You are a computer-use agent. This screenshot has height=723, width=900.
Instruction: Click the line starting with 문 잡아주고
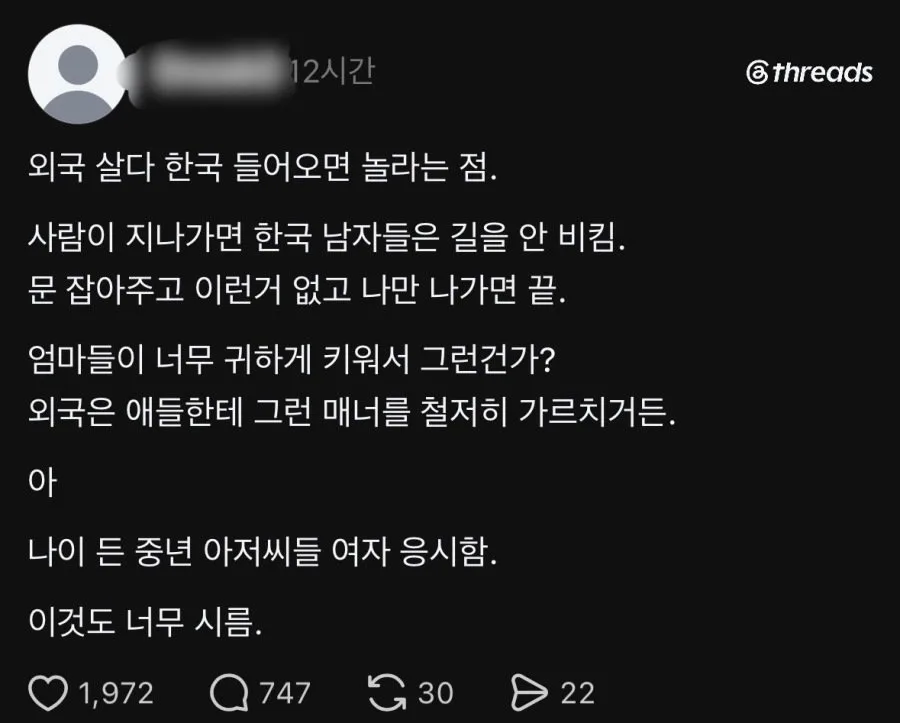[x=297, y=290]
